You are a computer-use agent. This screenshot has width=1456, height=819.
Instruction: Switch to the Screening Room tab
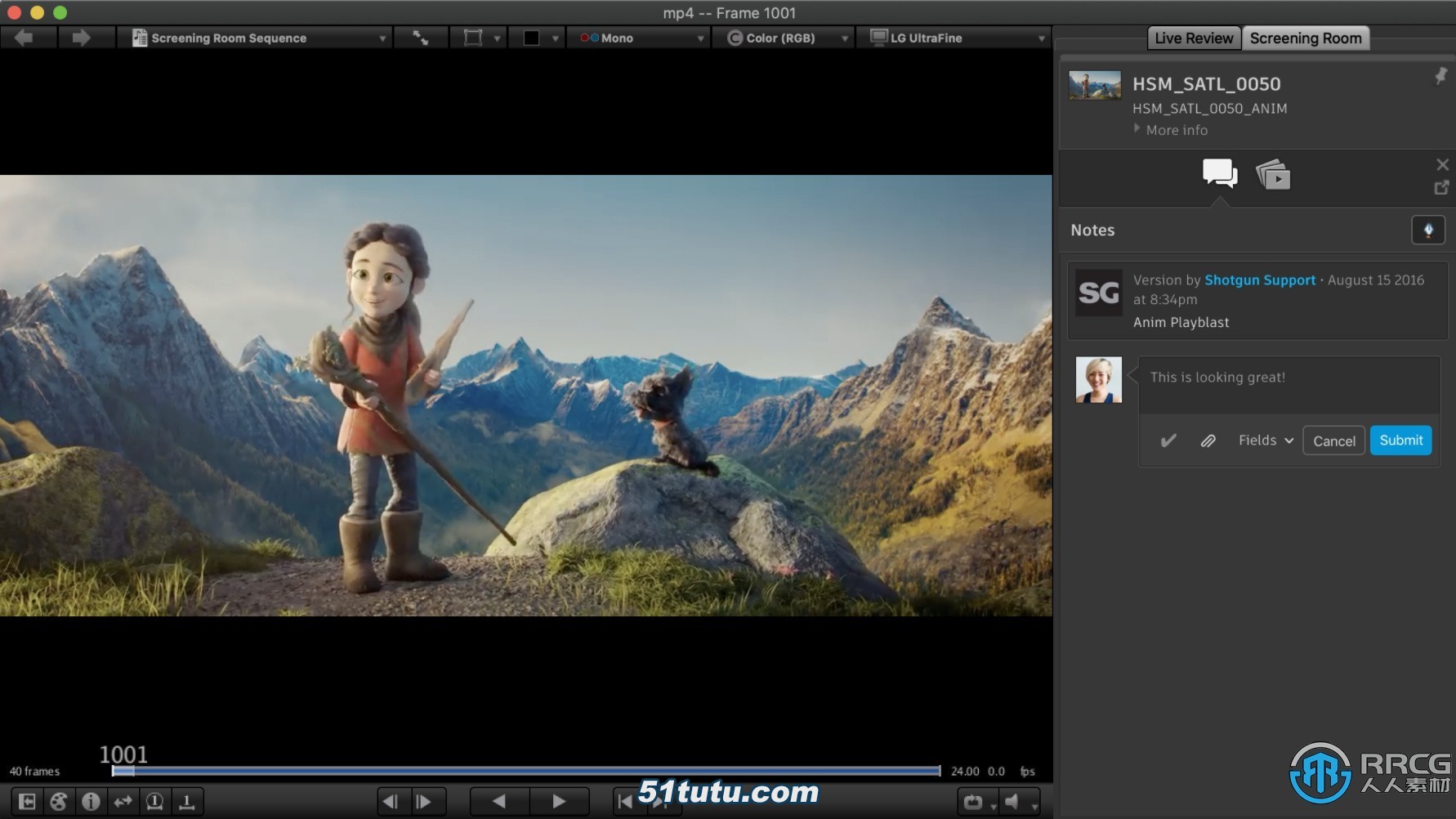pyautogui.click(x=1306, y=38)
